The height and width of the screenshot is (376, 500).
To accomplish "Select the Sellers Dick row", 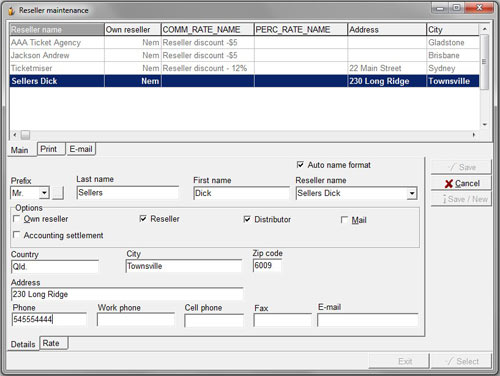I will (x=244, y=81).
